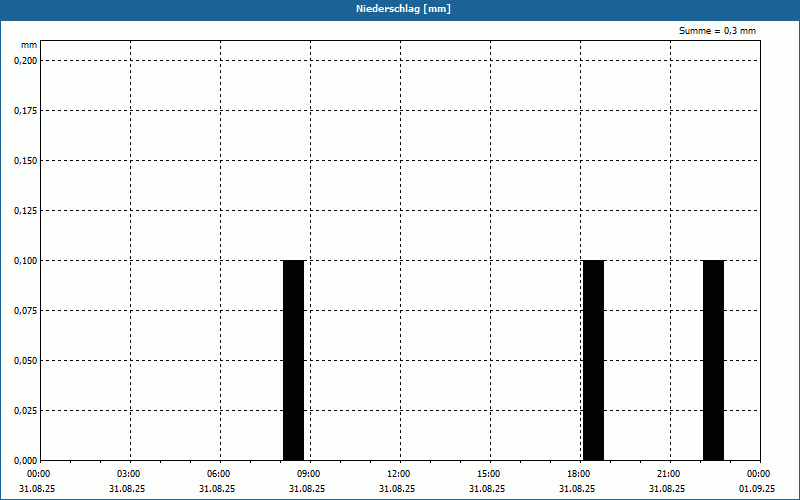Click the precipitation bar after 21:00
The image size is (800, 500).
click(713, 360)
